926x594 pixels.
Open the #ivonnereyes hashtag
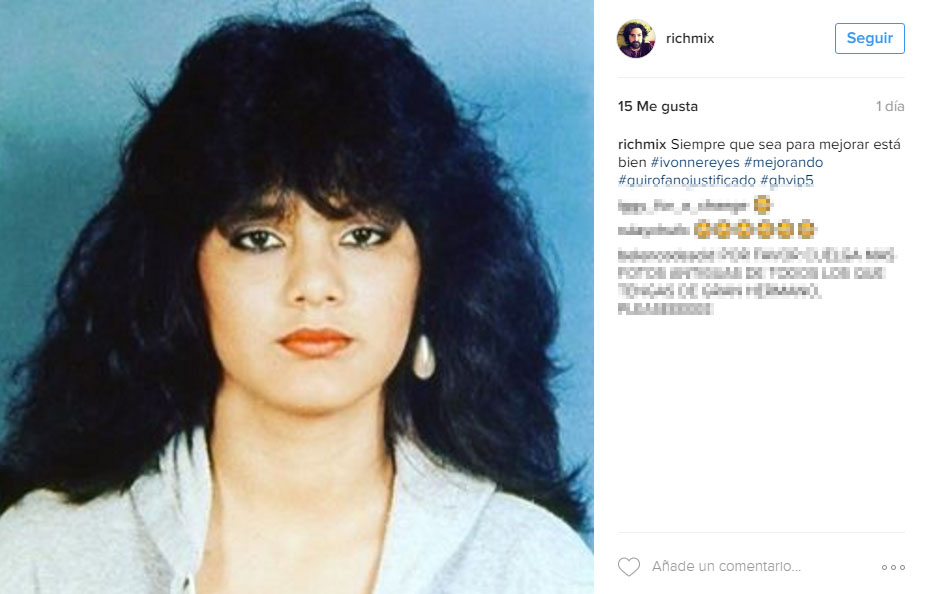point(694,162)
